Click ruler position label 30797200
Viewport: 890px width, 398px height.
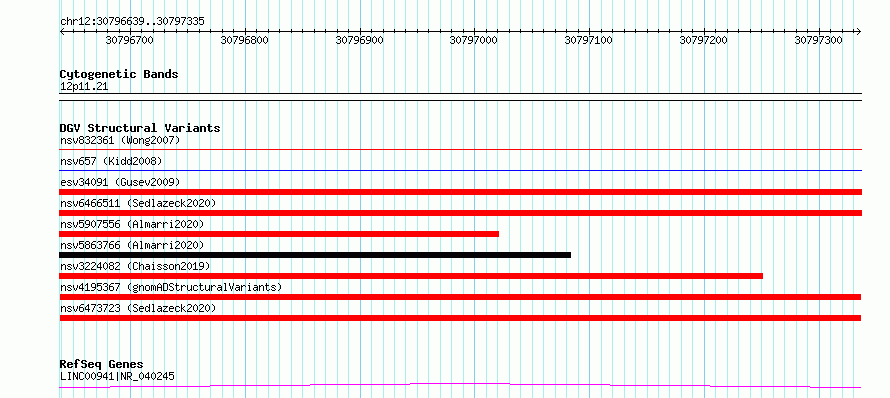tap(704, 40)
